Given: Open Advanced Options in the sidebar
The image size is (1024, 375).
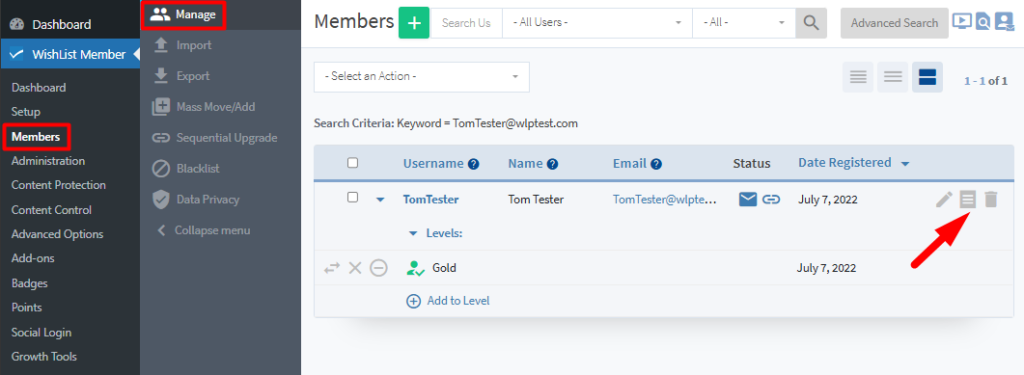Looking at the screenshot, I should [57, 234].
